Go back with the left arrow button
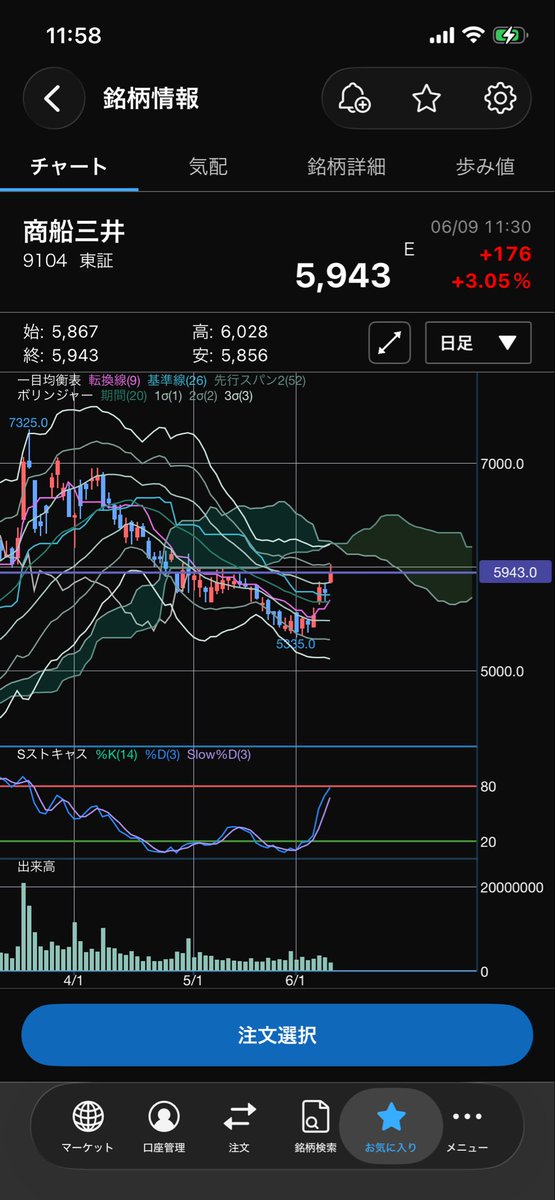Viewport: 555px width, 1200px height. 53,98
